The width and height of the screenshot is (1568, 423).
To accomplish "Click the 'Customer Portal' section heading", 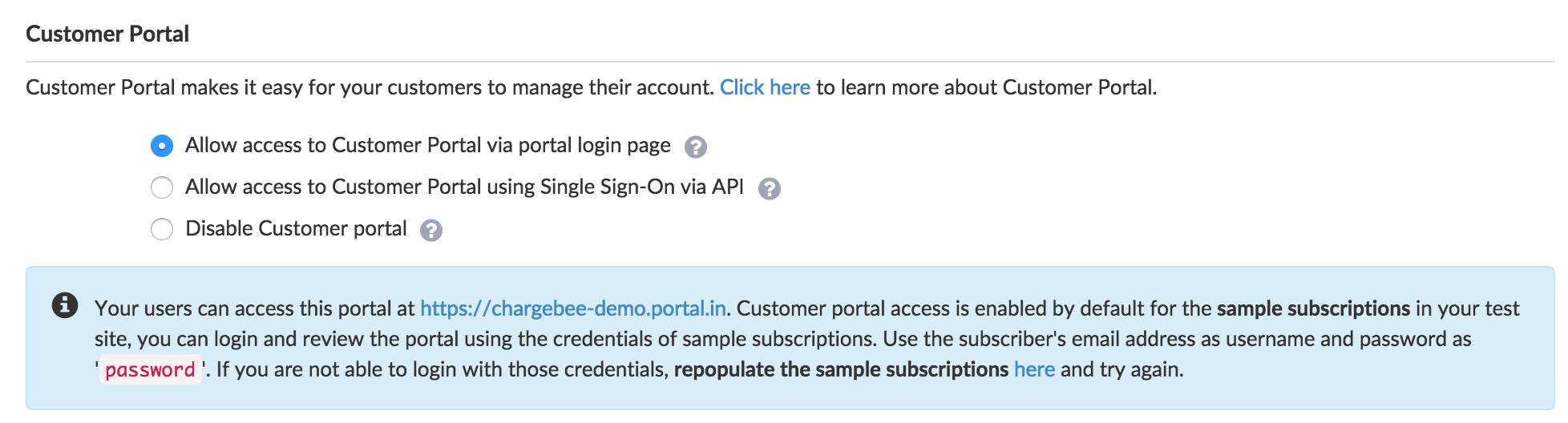I will coord(107,34).
